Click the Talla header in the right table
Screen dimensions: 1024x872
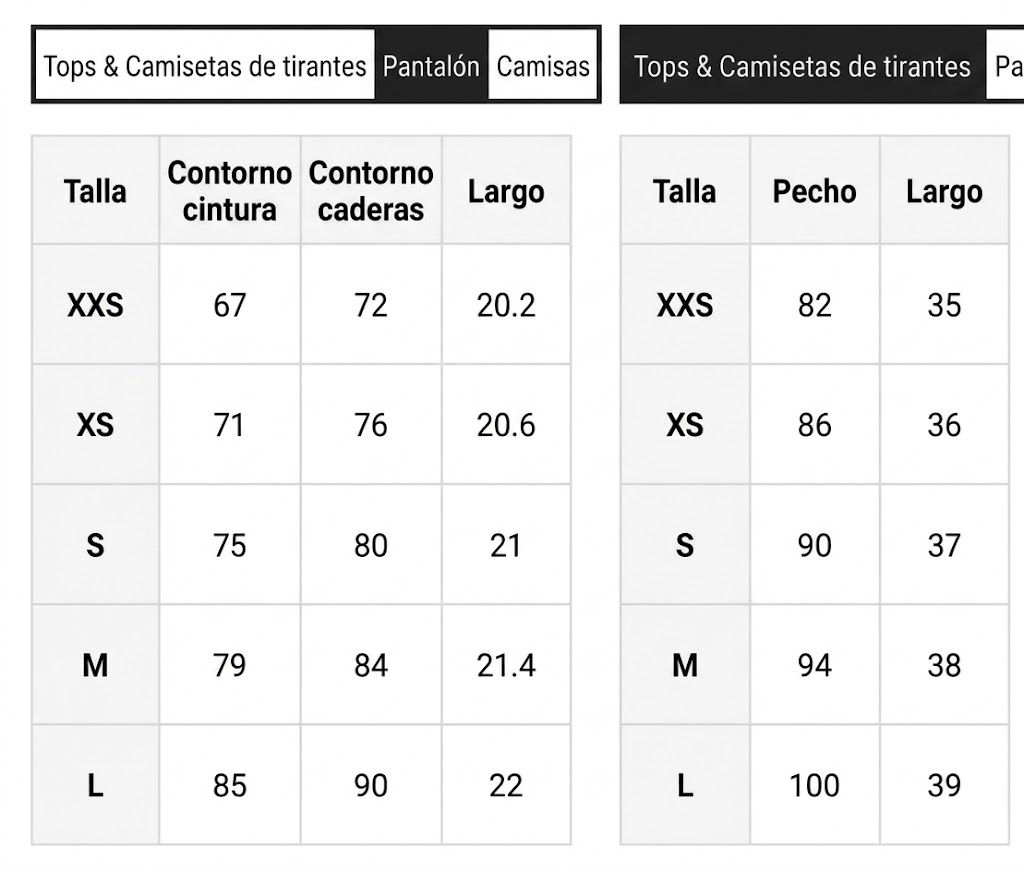point(685,191)
